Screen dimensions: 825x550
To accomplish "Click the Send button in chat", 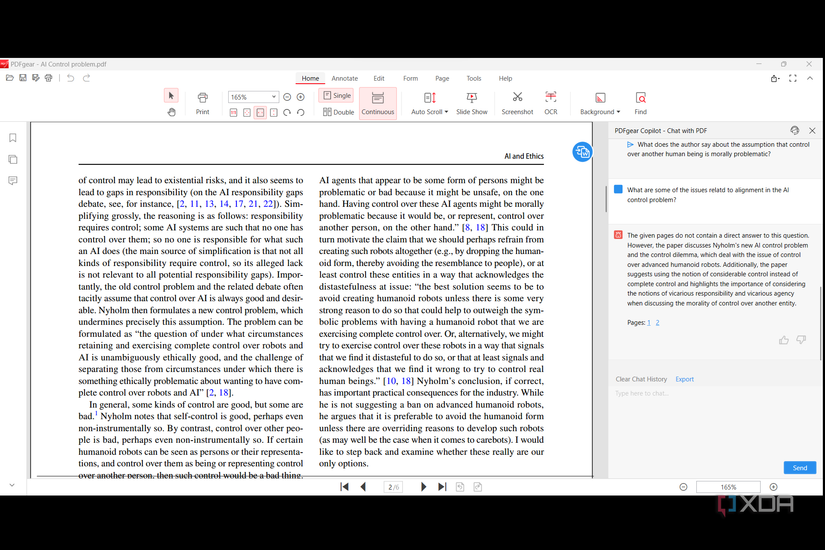I will click(x=799, y=467).
